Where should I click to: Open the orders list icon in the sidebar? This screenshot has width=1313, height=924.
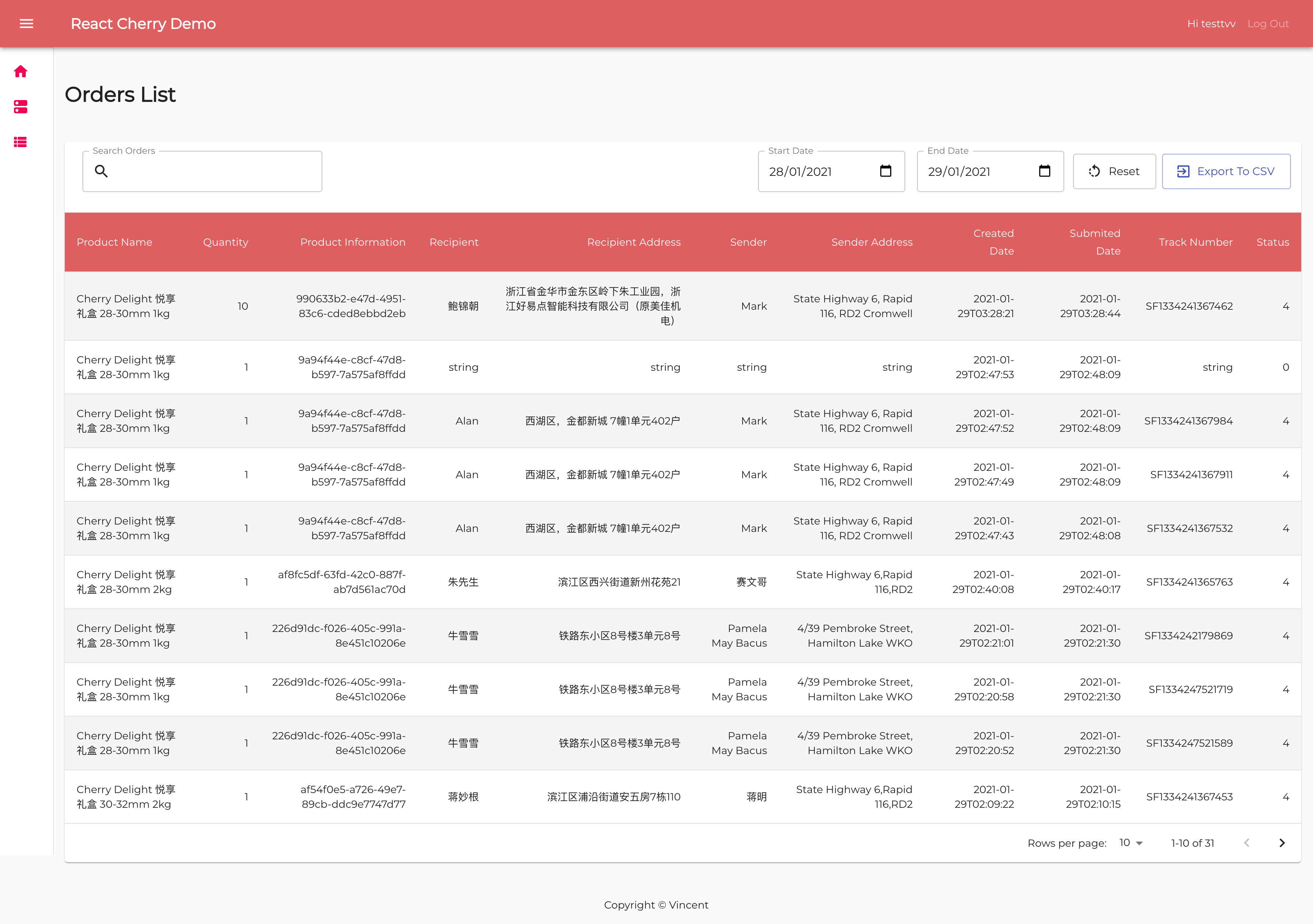pyautogui.click(x=21, y=142)
